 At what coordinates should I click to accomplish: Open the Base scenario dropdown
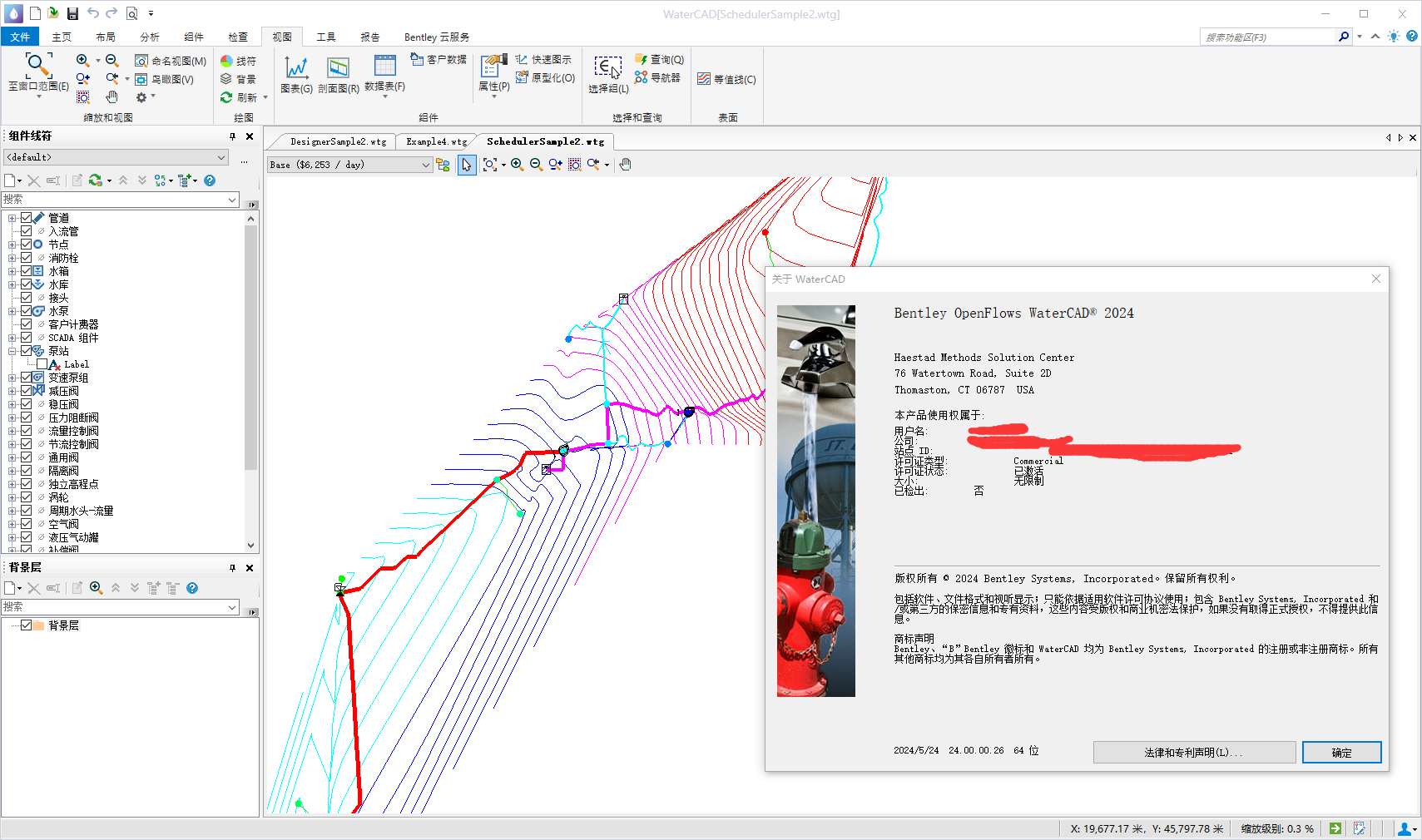tap(349, 165)
